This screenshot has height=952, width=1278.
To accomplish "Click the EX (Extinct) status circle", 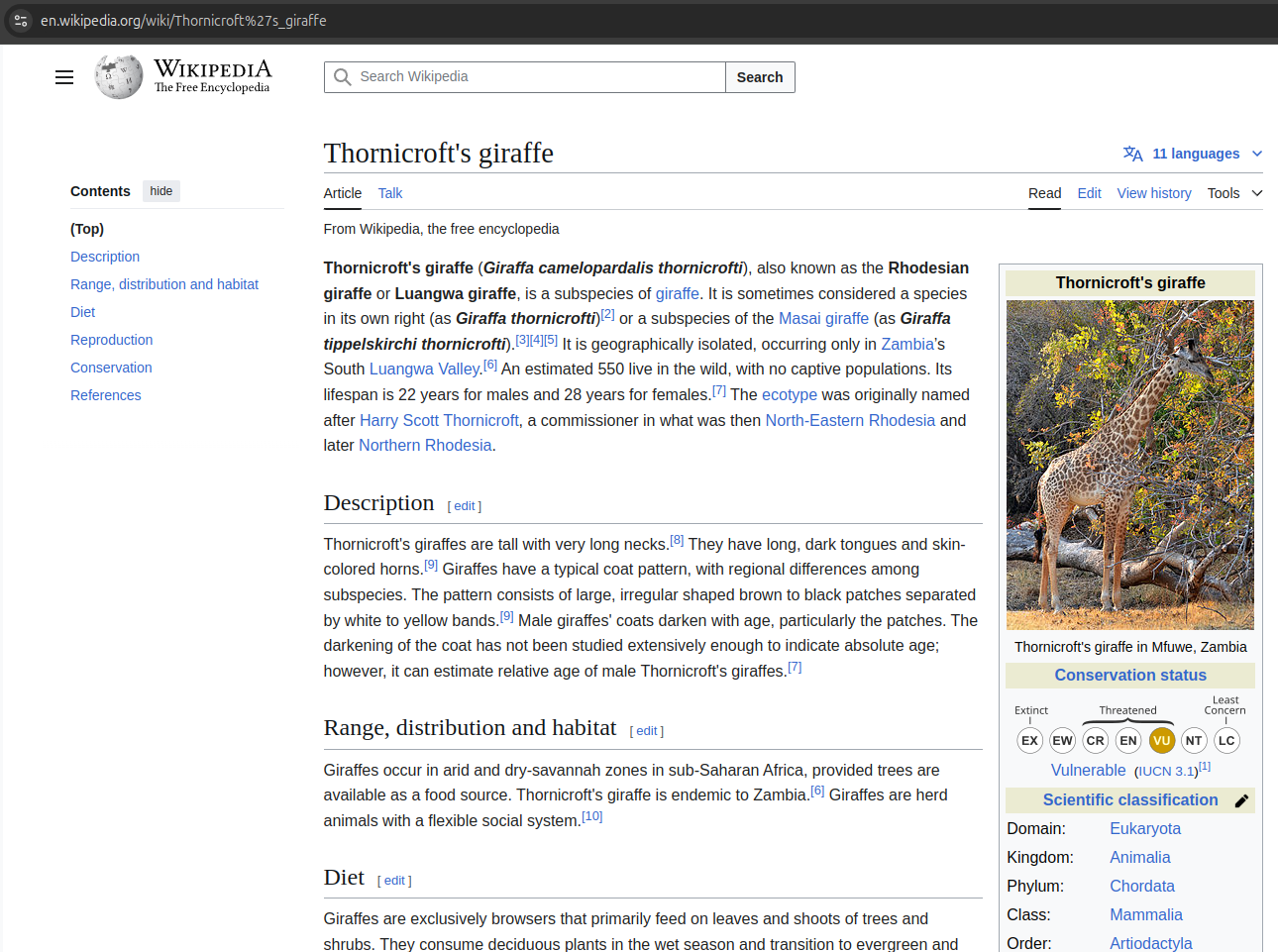I will point(1029,740).
